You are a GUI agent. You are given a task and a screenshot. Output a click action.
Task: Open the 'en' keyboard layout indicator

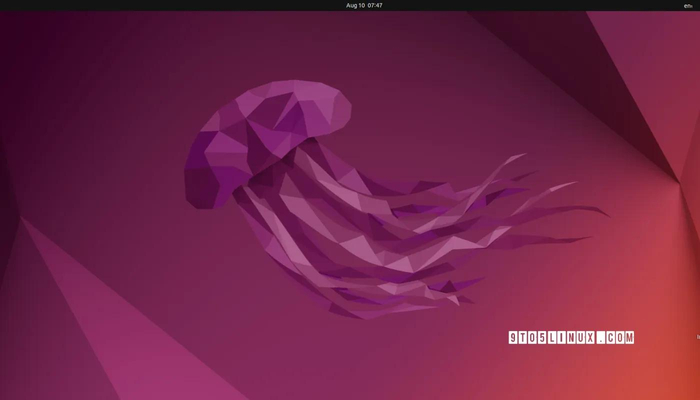(688, 6)
